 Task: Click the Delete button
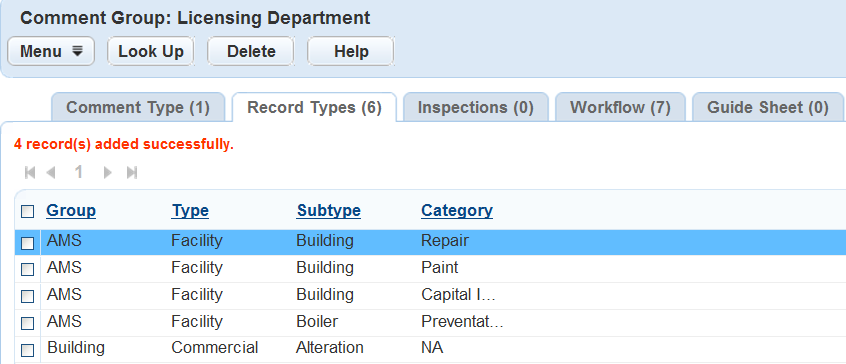pos(251,51)
